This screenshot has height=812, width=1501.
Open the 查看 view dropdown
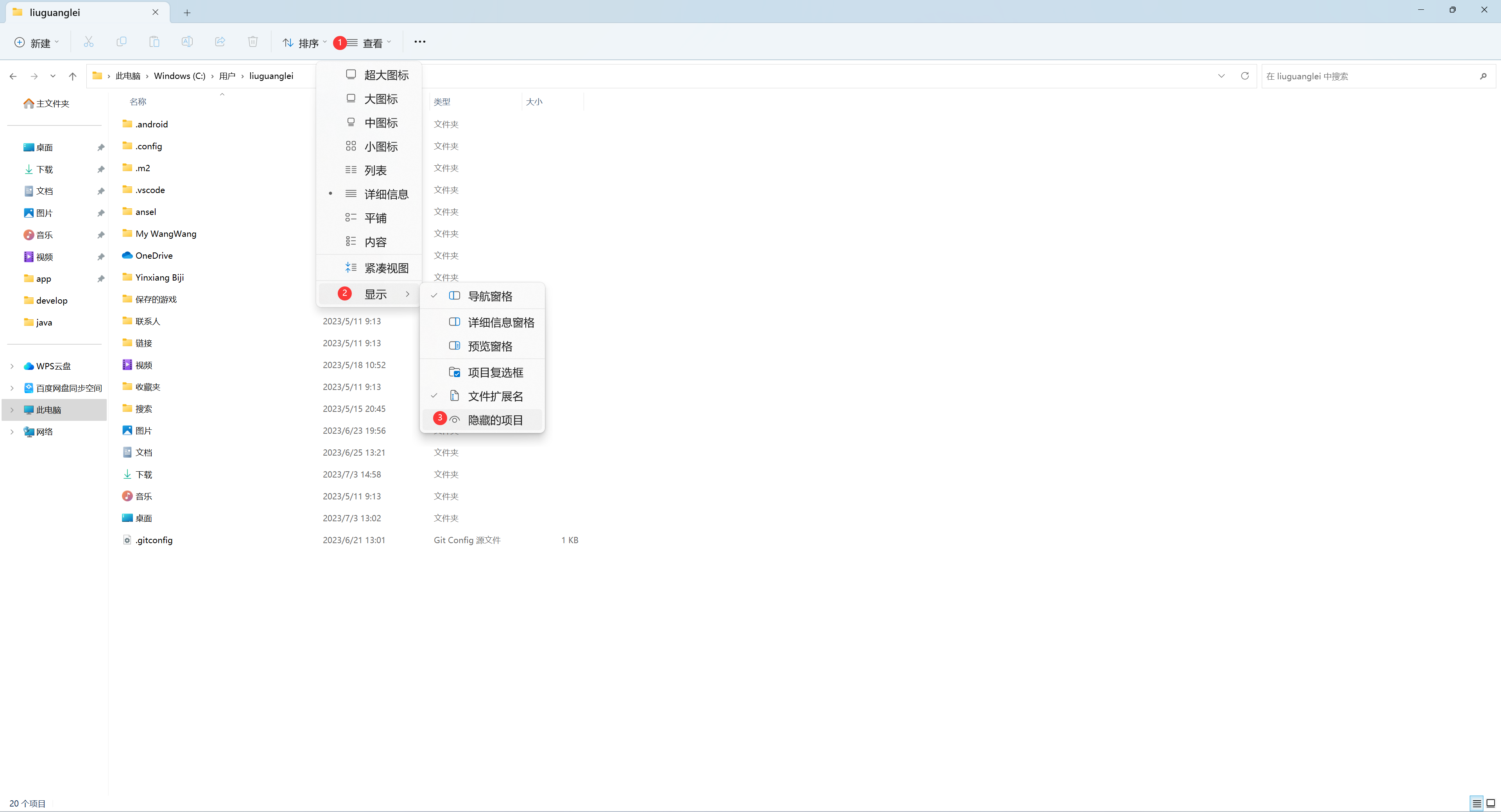369,43
